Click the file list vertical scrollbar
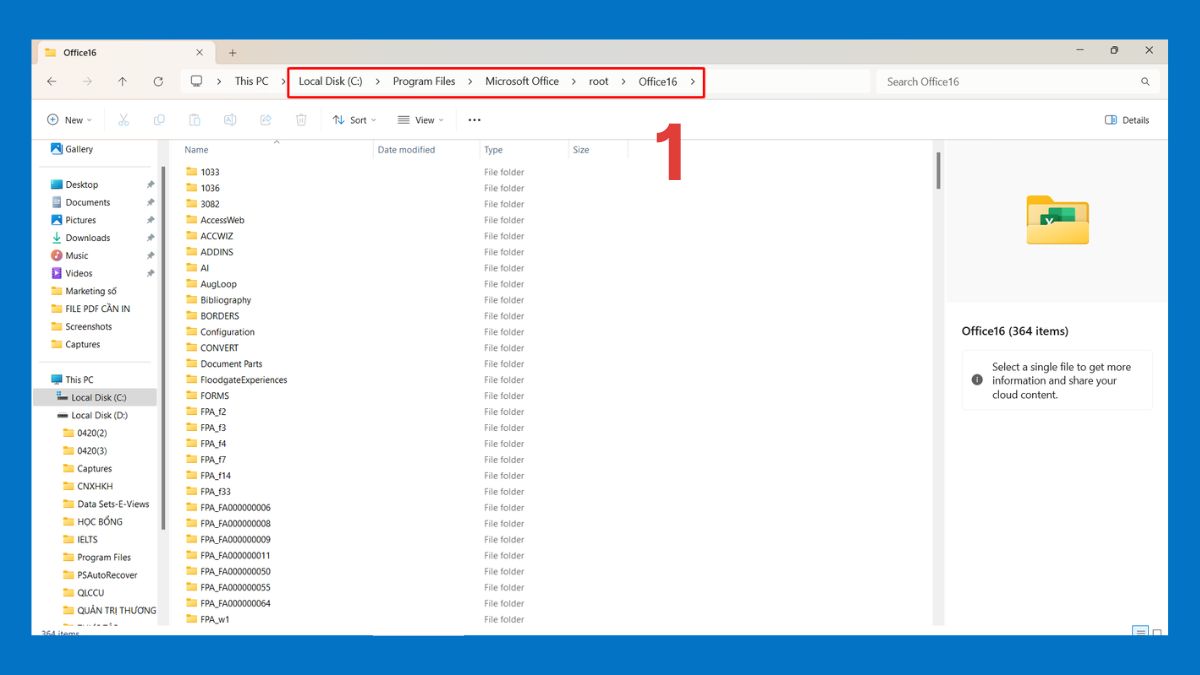1200x675 pixels. coord(937,171)
